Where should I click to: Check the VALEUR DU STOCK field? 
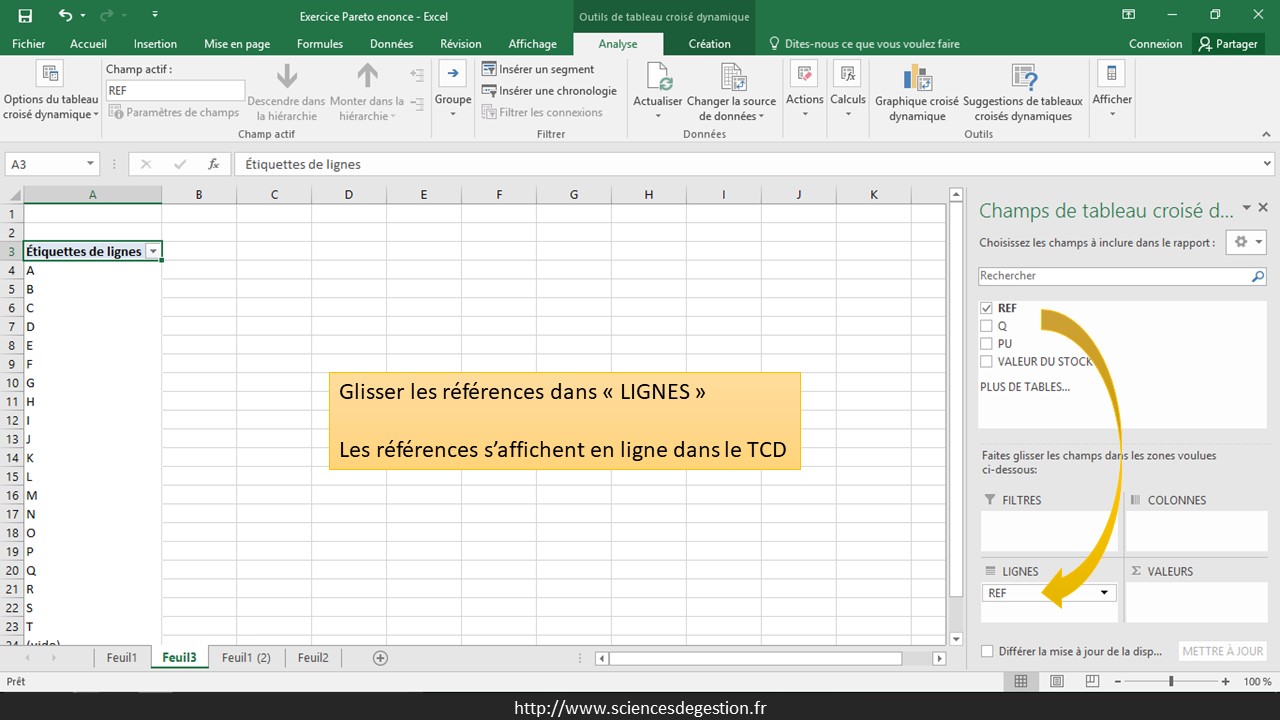click(987, 362)
